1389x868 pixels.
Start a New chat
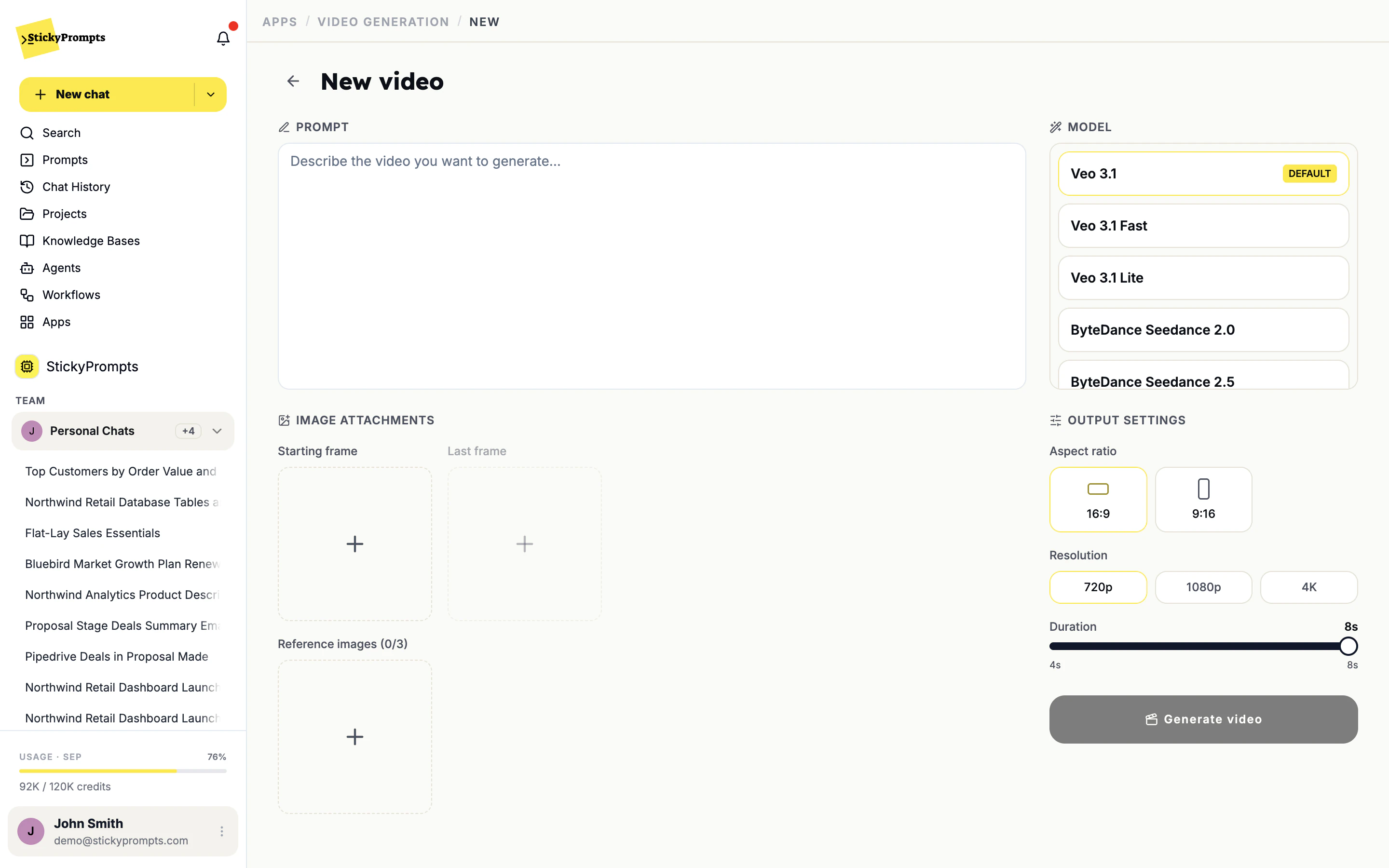[107, 95]
